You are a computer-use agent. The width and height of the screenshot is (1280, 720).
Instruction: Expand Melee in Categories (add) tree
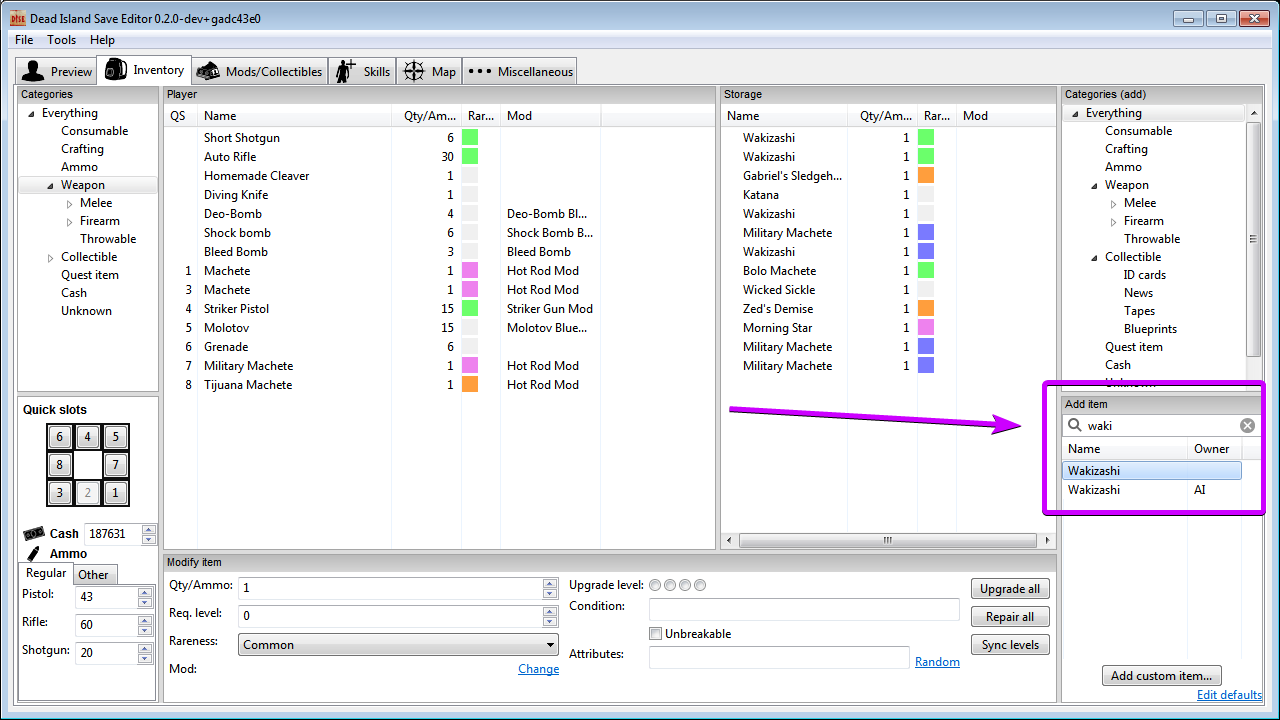(1114, 204)
